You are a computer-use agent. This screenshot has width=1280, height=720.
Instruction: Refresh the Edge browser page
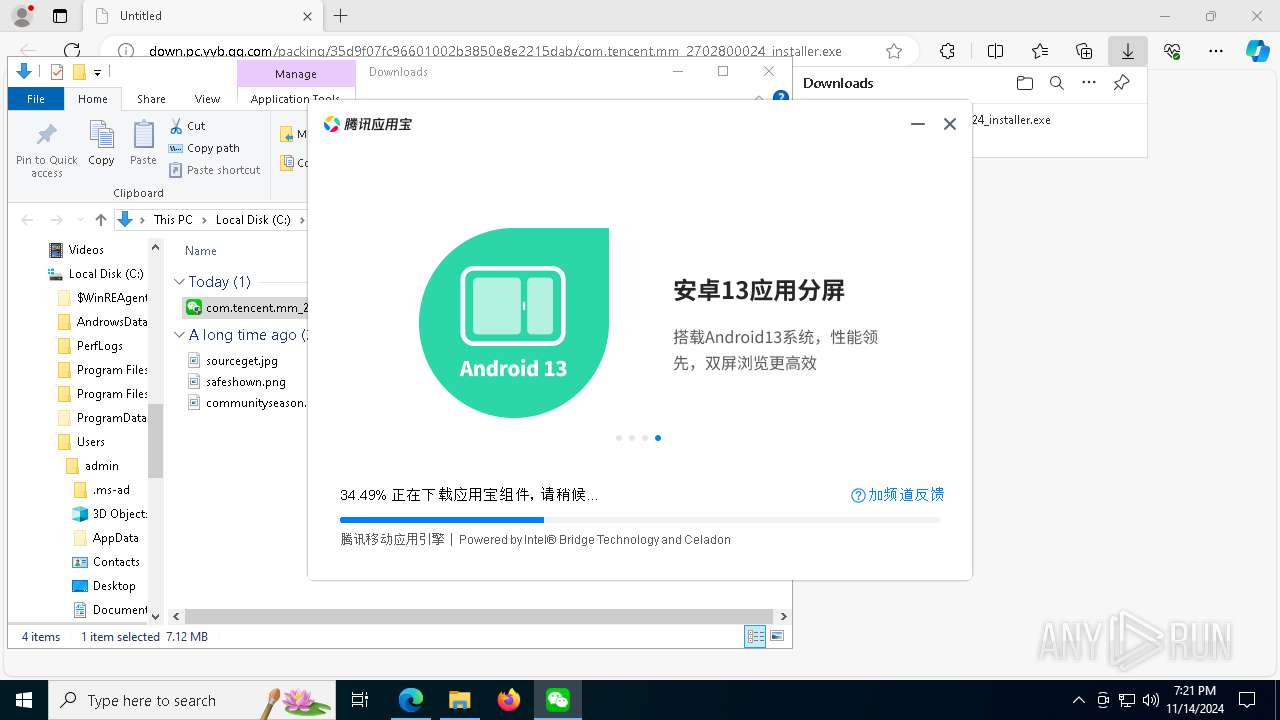click(72, 50)
